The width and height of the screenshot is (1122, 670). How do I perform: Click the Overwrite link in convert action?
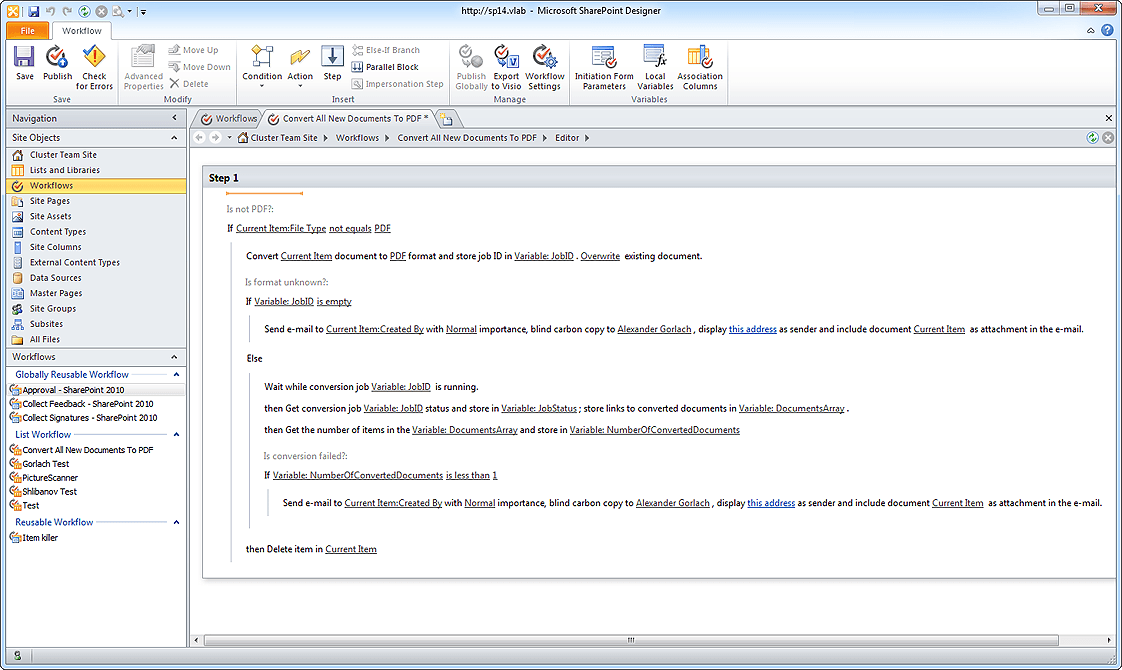(600, 256)
